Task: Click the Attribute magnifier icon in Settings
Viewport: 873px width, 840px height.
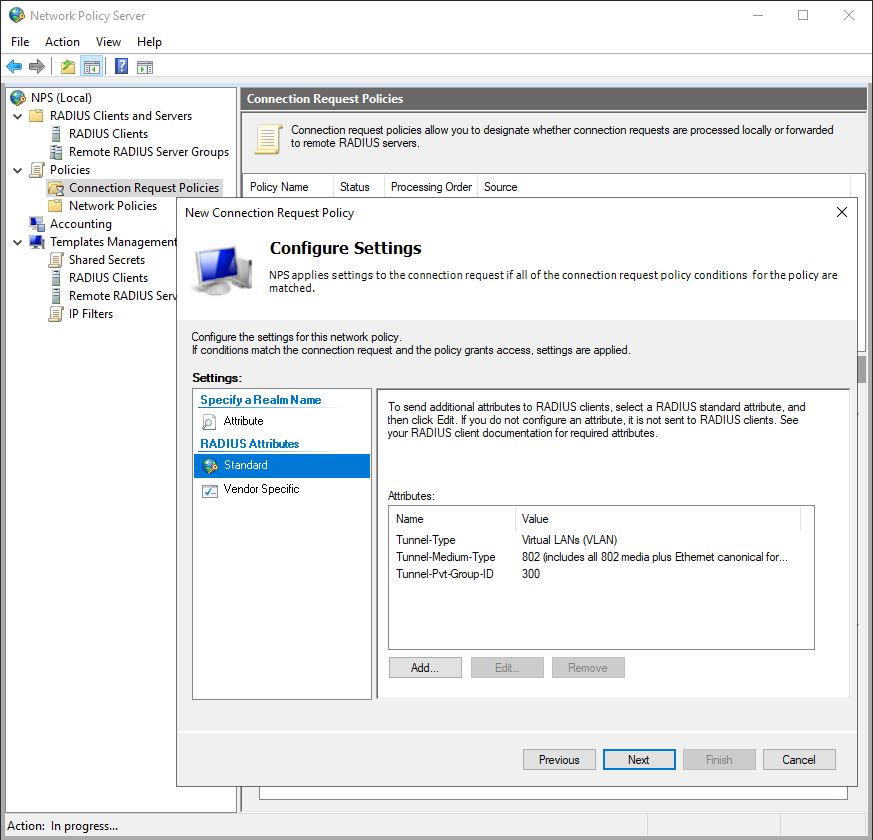Action: click(209, 421)
